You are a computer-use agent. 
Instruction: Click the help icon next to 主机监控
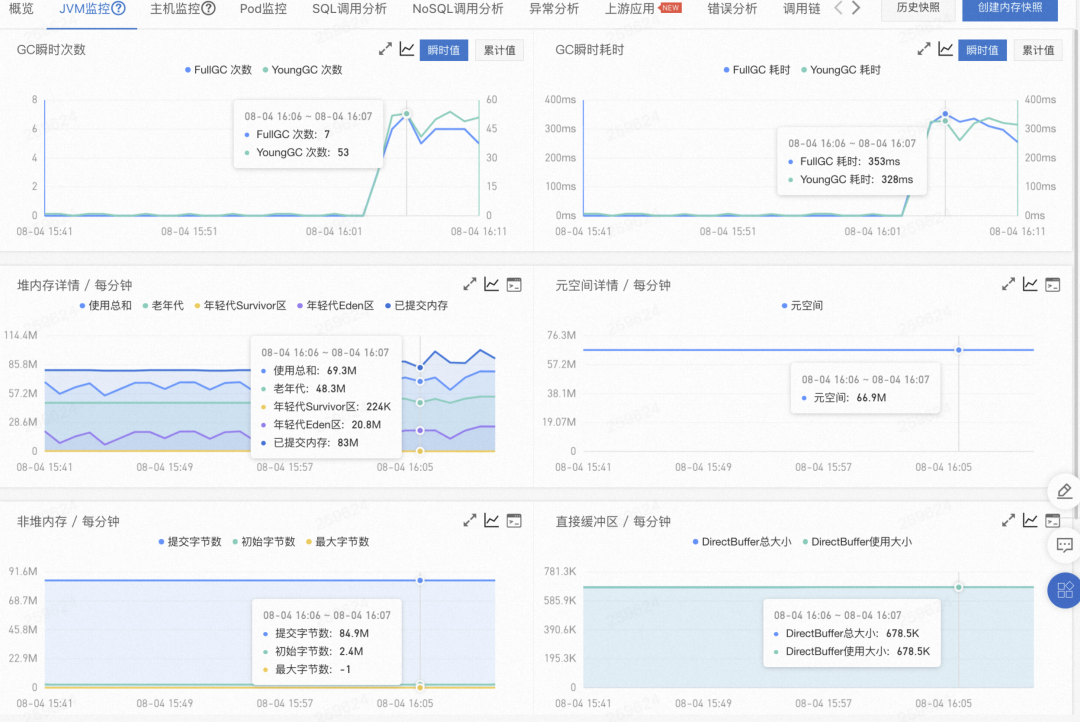coord(209,9)
